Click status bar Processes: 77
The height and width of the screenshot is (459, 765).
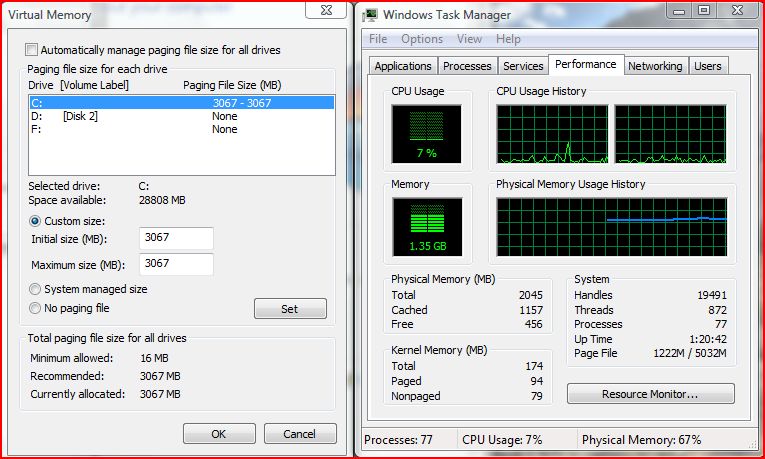399,439
